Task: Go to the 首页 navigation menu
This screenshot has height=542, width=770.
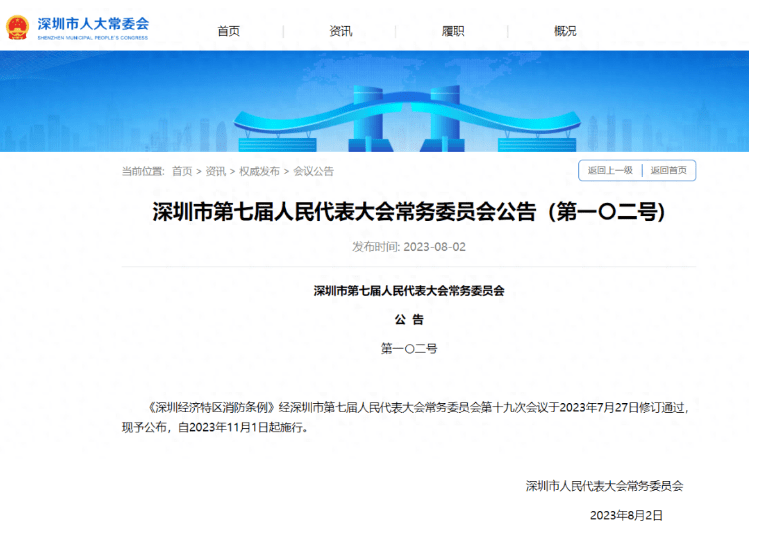Action: [x=229, y=31]
